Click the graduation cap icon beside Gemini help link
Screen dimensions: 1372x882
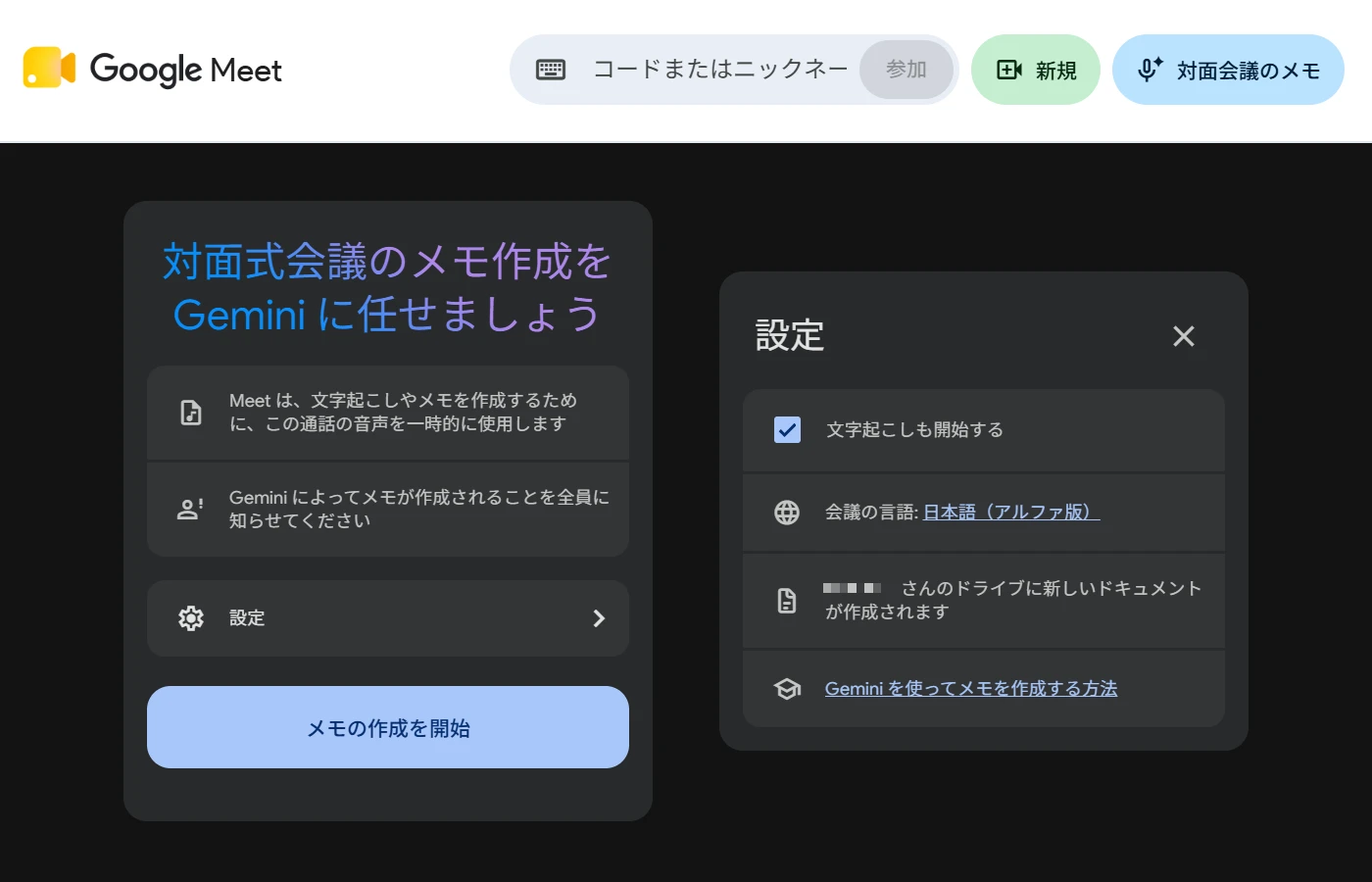[x=787, y=689]
